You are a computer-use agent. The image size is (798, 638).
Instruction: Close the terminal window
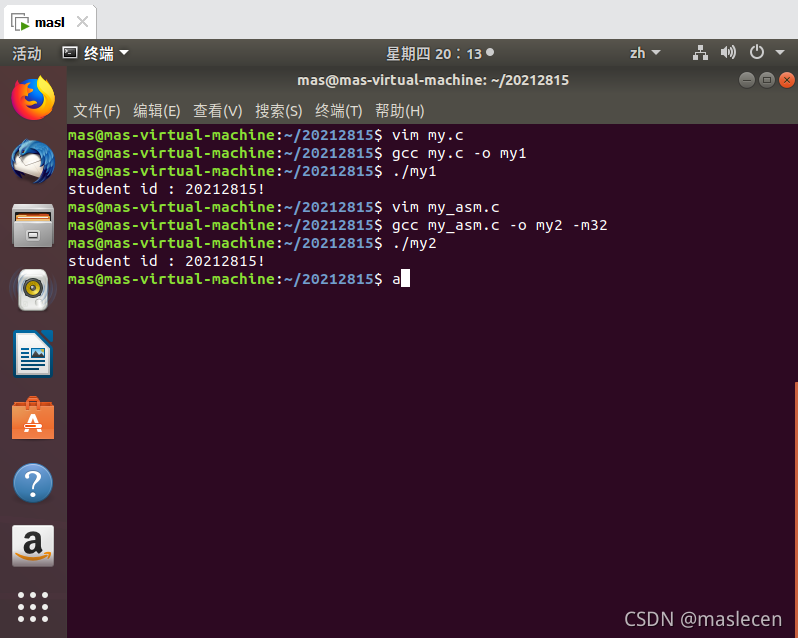[x=787, y=80]
